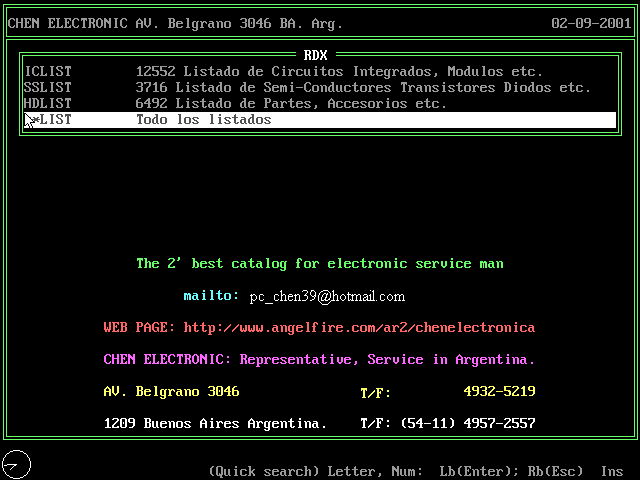Click the RDX window title
The image size is (640, 480).
pos(316,55)
